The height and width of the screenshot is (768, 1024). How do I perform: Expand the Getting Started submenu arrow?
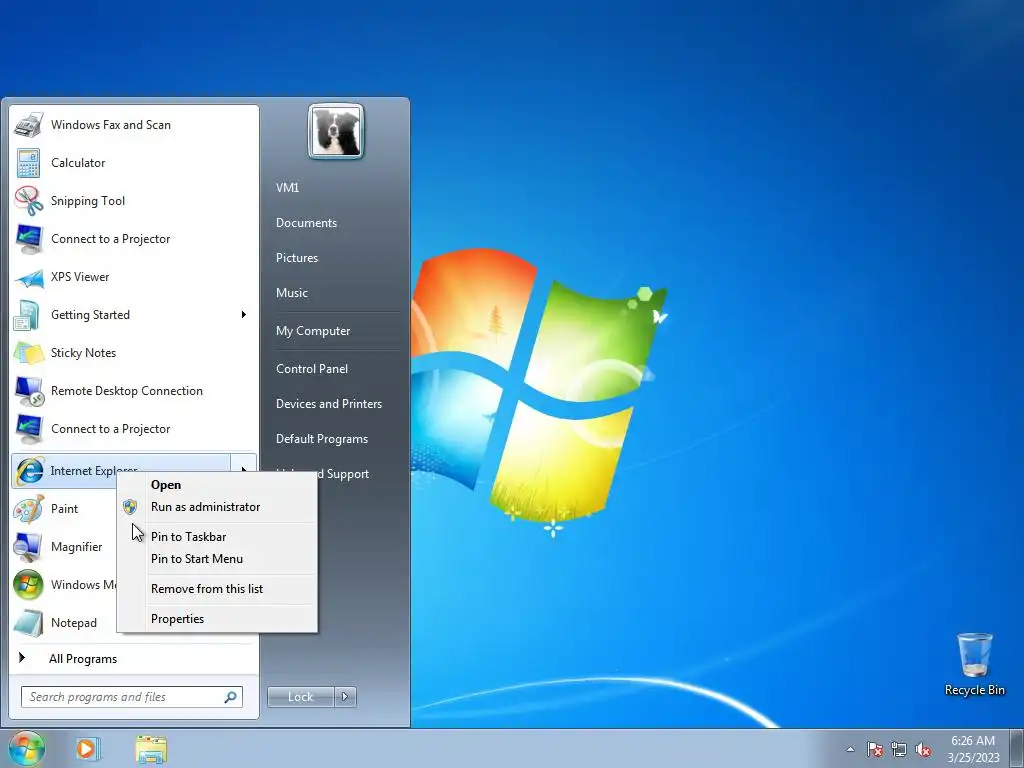pos(244,315)
